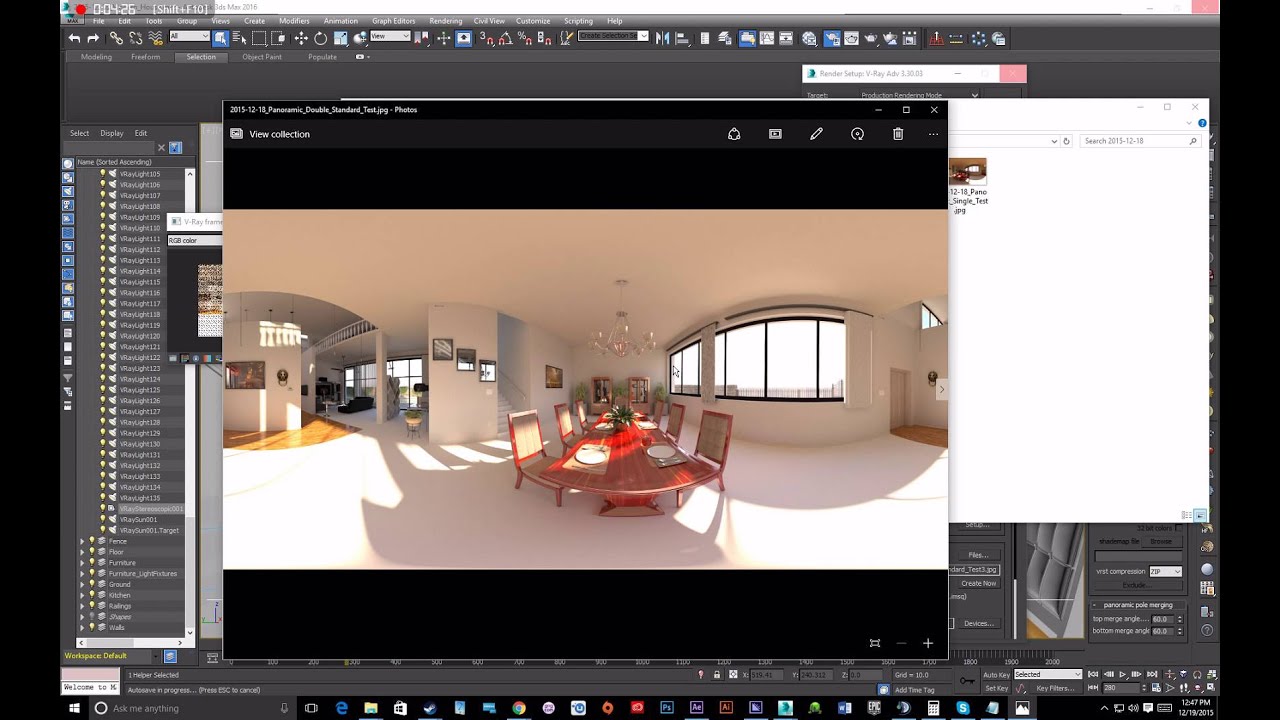This screenshot has width=1280, height=720.
Task: Open the key mode Selected dropdown
Action: [1047, 675]
